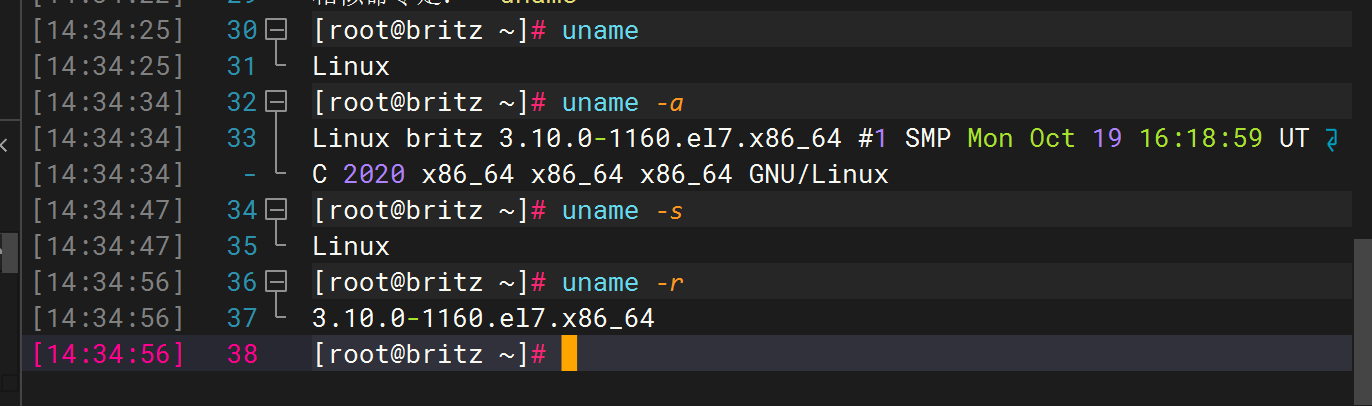
Task: Collapse the fold at line 34
Action: point(276,211)
